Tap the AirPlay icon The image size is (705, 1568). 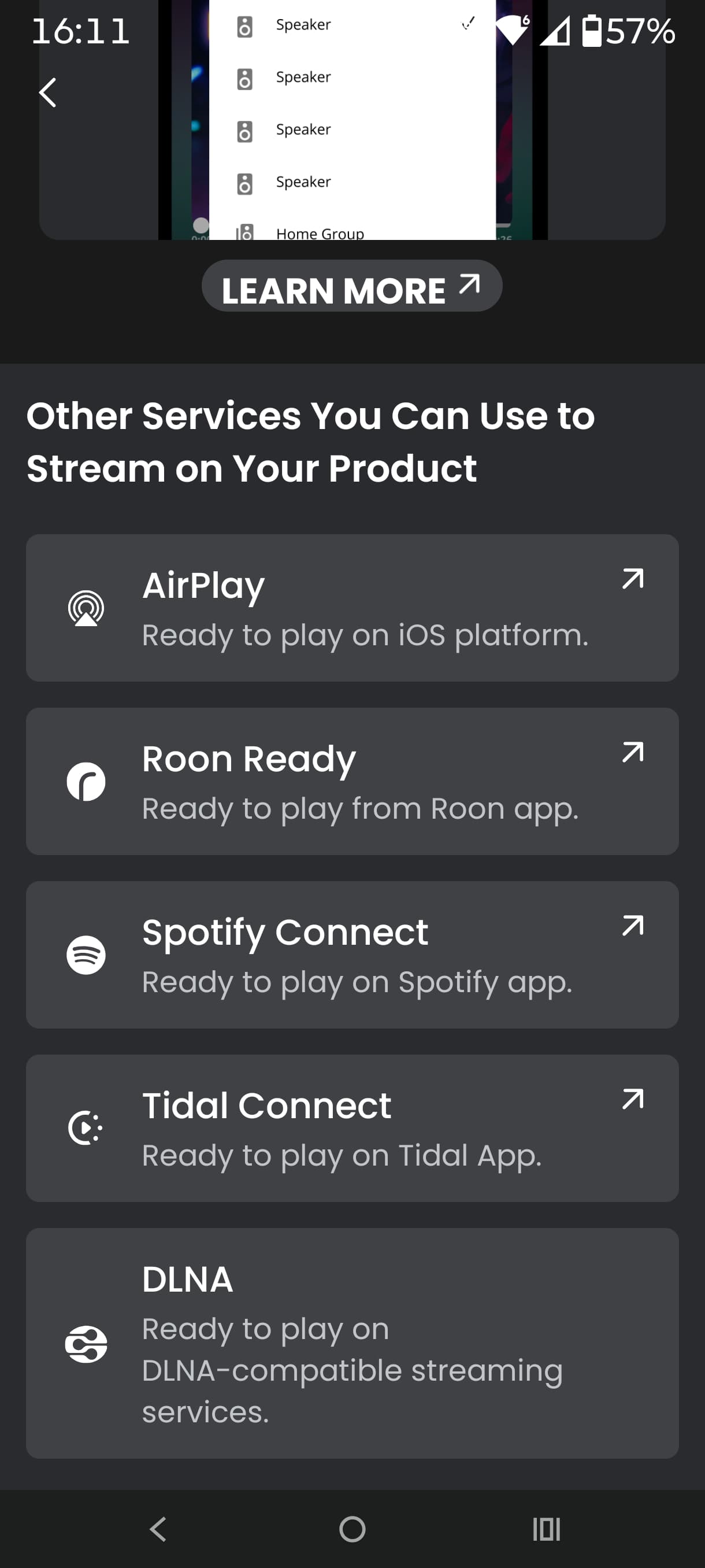tap(86, 608)
